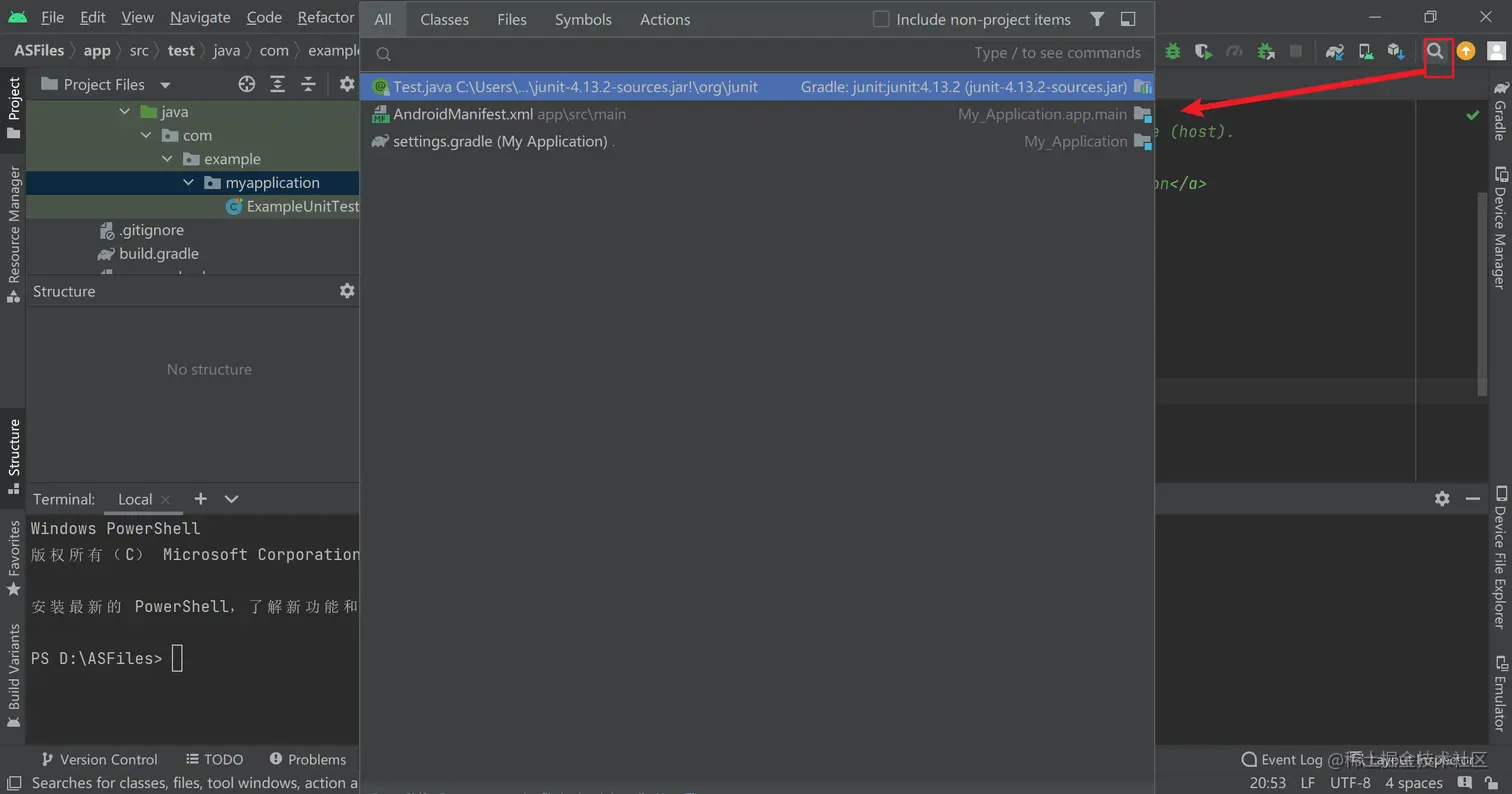
Task: Open the 4 spaces indent selector
Action: [x=1413, y=783]
